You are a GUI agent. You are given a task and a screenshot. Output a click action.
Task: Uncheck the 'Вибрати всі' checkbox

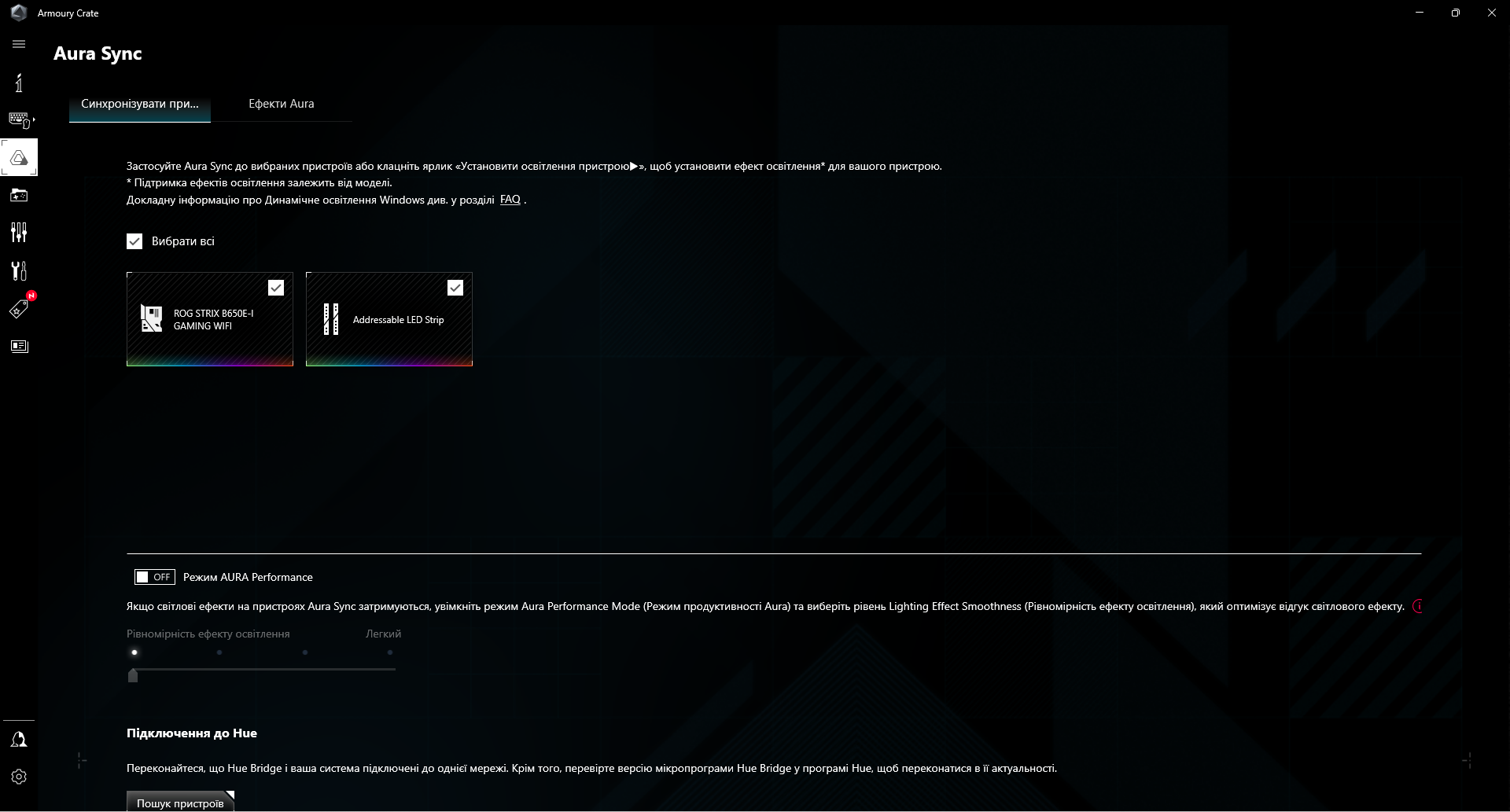[x=134, y=241]
